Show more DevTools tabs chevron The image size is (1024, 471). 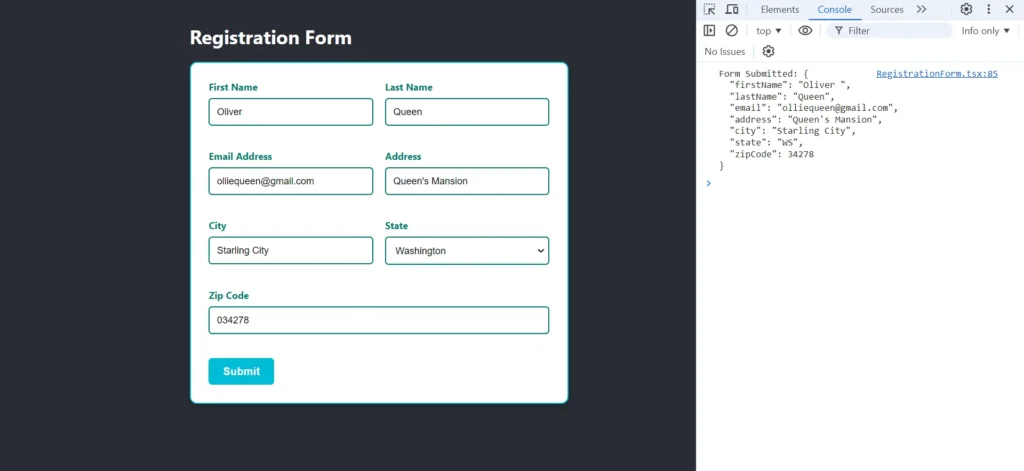pos(921,9)
